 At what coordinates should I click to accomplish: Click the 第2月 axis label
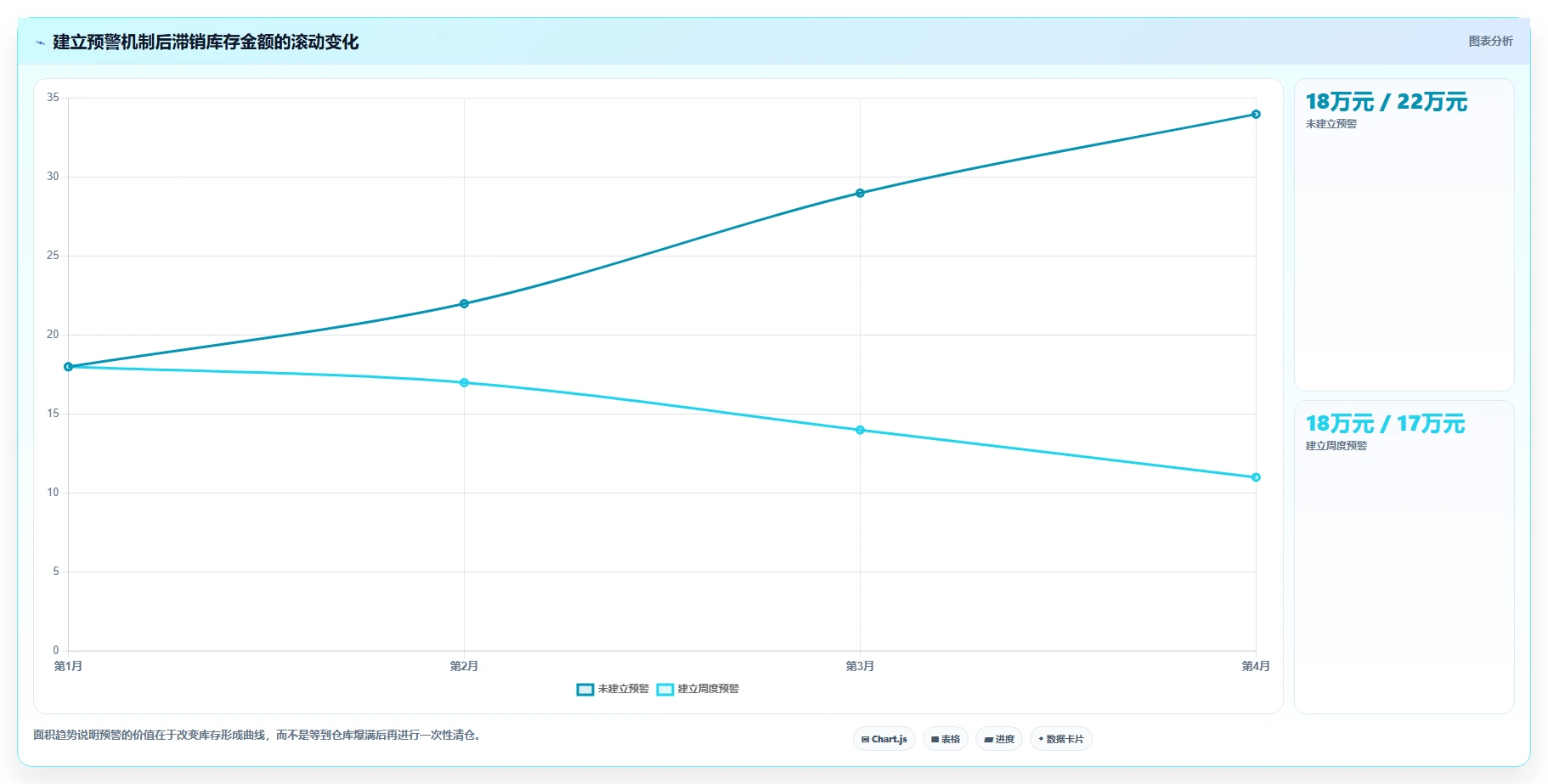click(464, 666)
